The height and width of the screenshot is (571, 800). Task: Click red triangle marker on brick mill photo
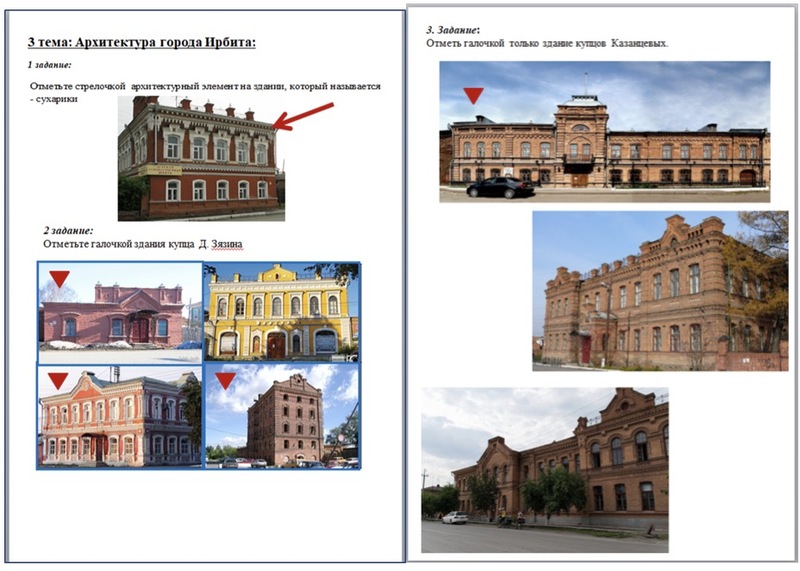225,380
